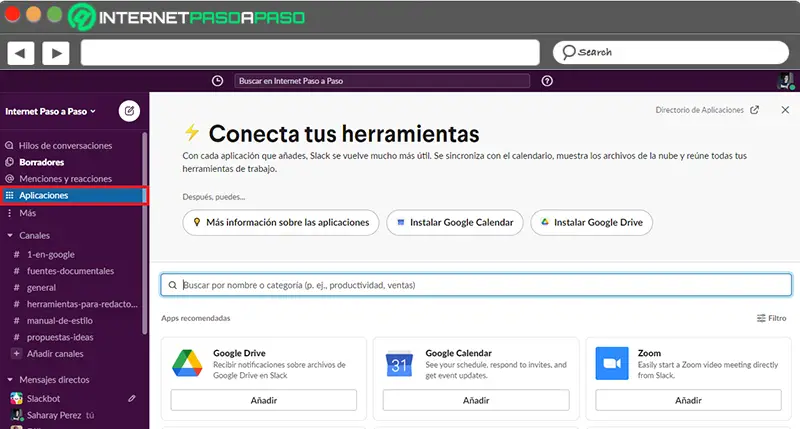Click Buscar en Internet Paso a Paso field

pyautogui.click(x=382, y=81)
